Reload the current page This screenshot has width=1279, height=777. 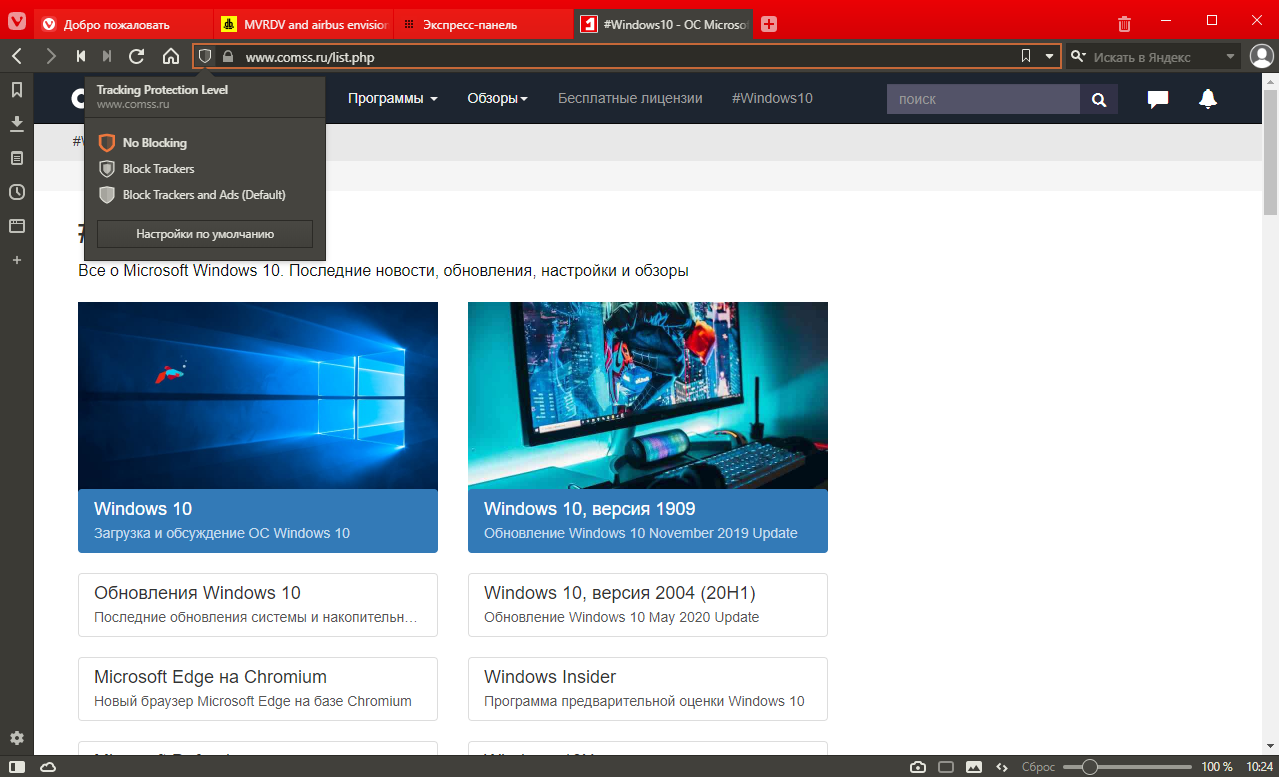coord(137,57)
